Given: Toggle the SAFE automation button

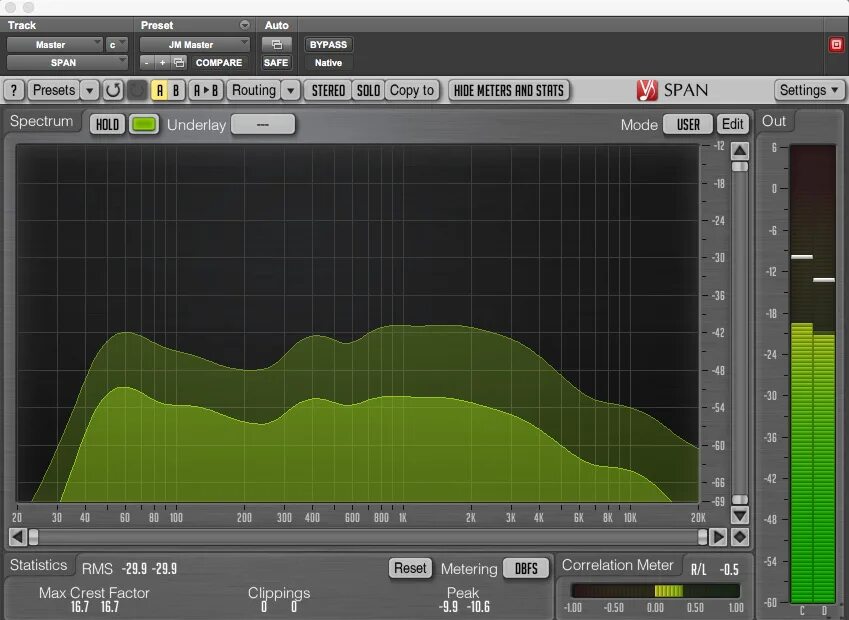Looking at the screenshot, I should [276, 63].
